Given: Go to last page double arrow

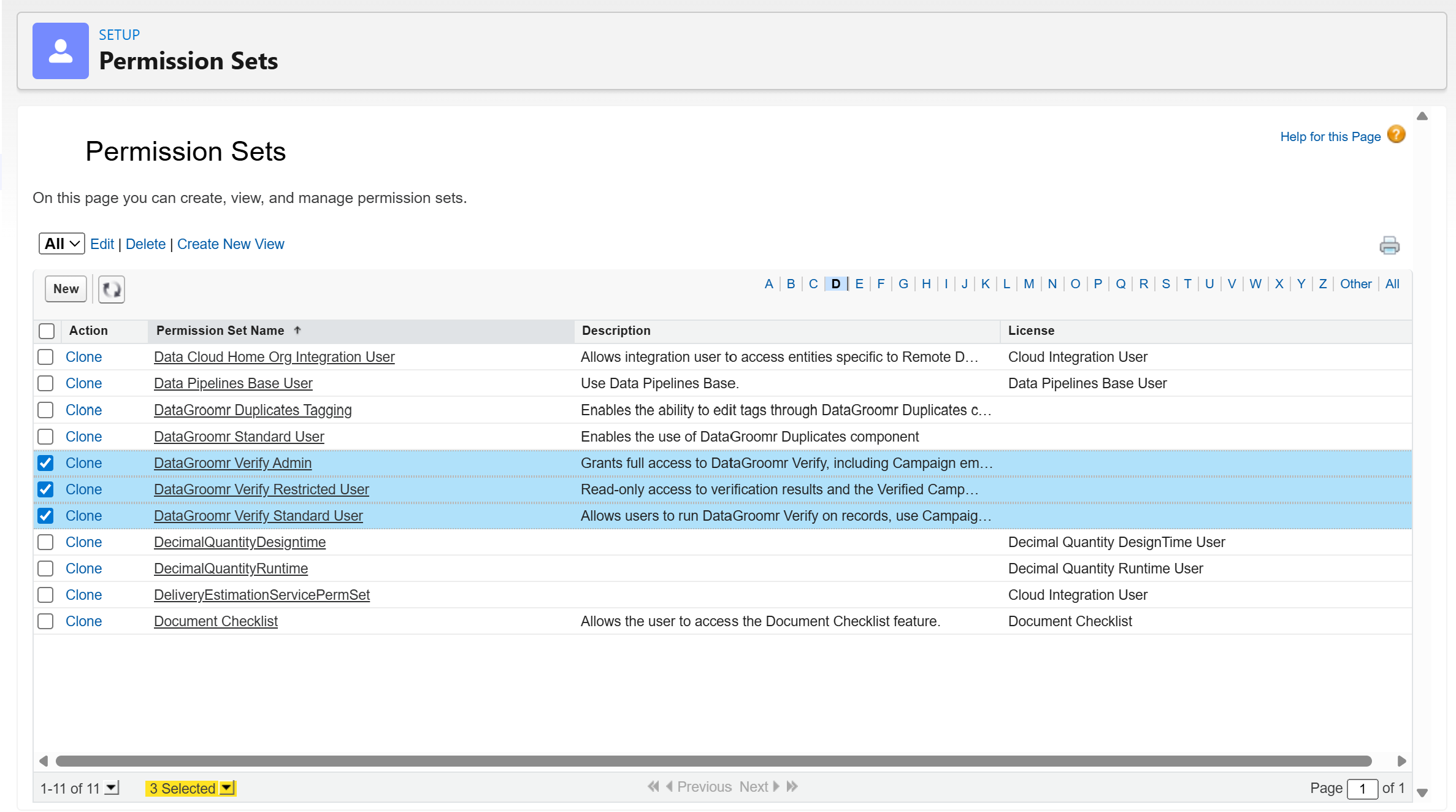Looking at the screenshot, I should pos(792,786).
